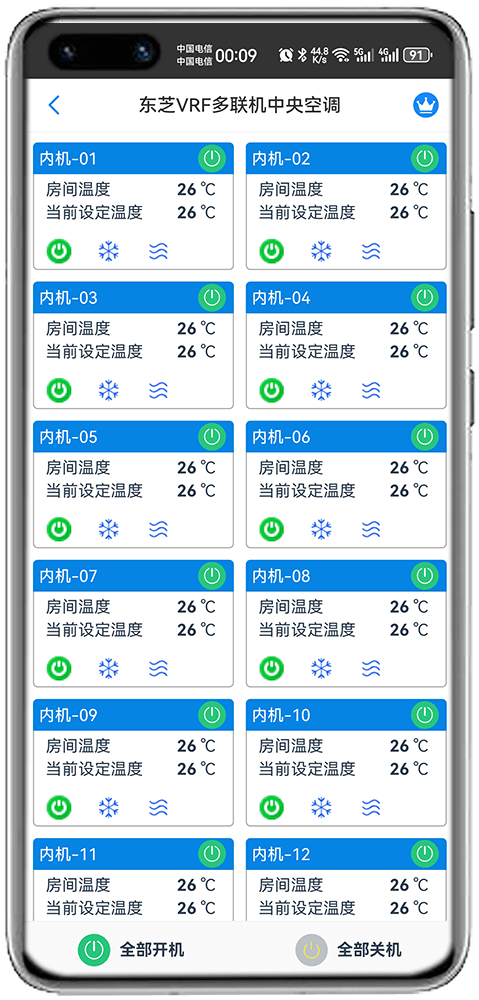The width and height of the screenshot is (479, 1000).
Task: Click the green power status icon in 内机-05
Action: point(59,529)
